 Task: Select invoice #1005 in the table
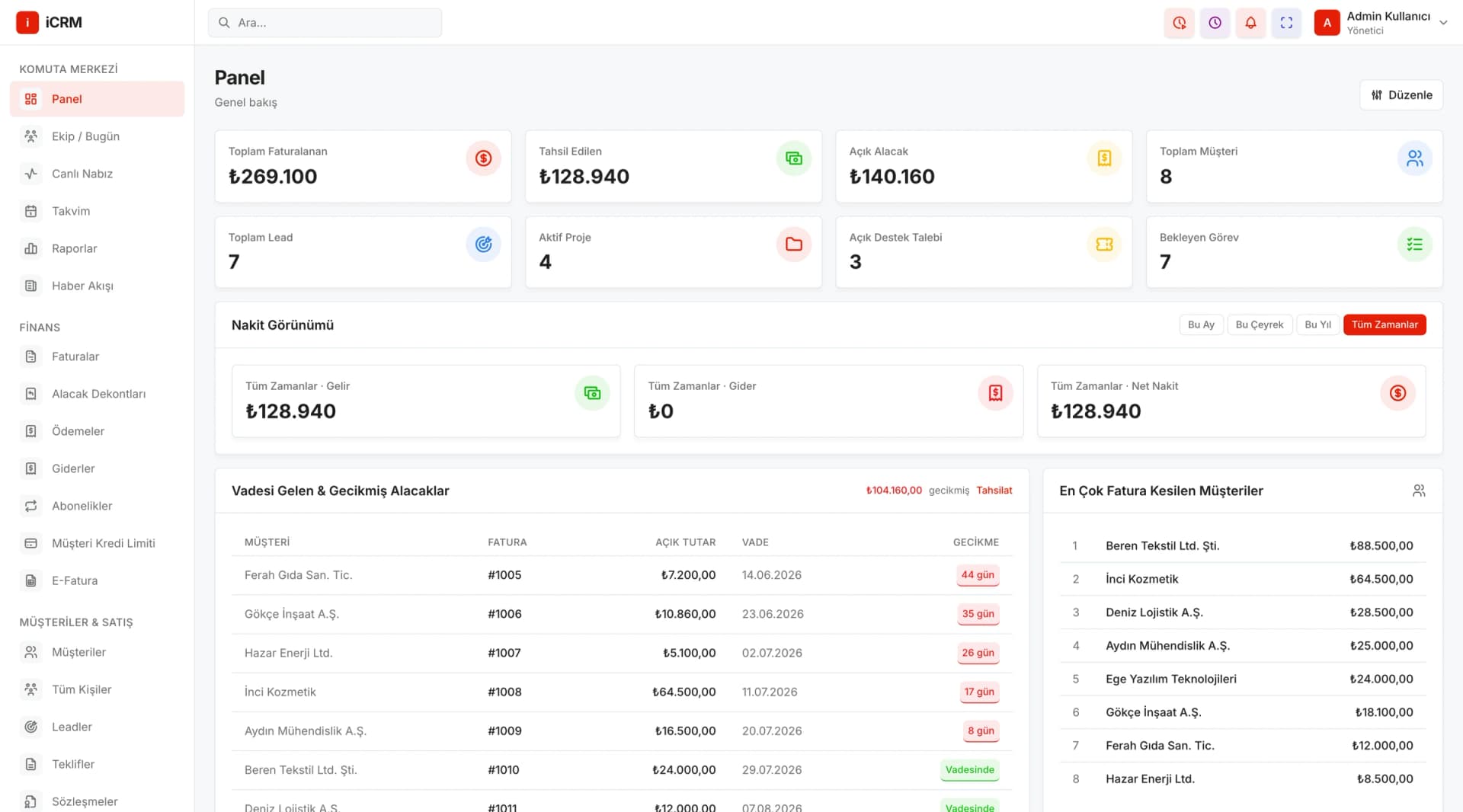504,575
